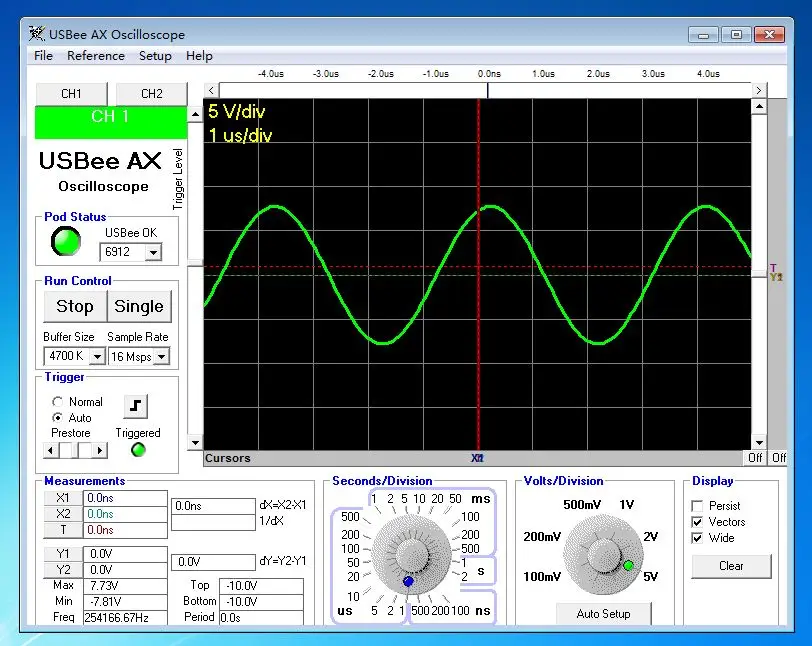The width and height of the screenshot is (812, 646).
Task: Click the Period value field
Action: (262, 618)
